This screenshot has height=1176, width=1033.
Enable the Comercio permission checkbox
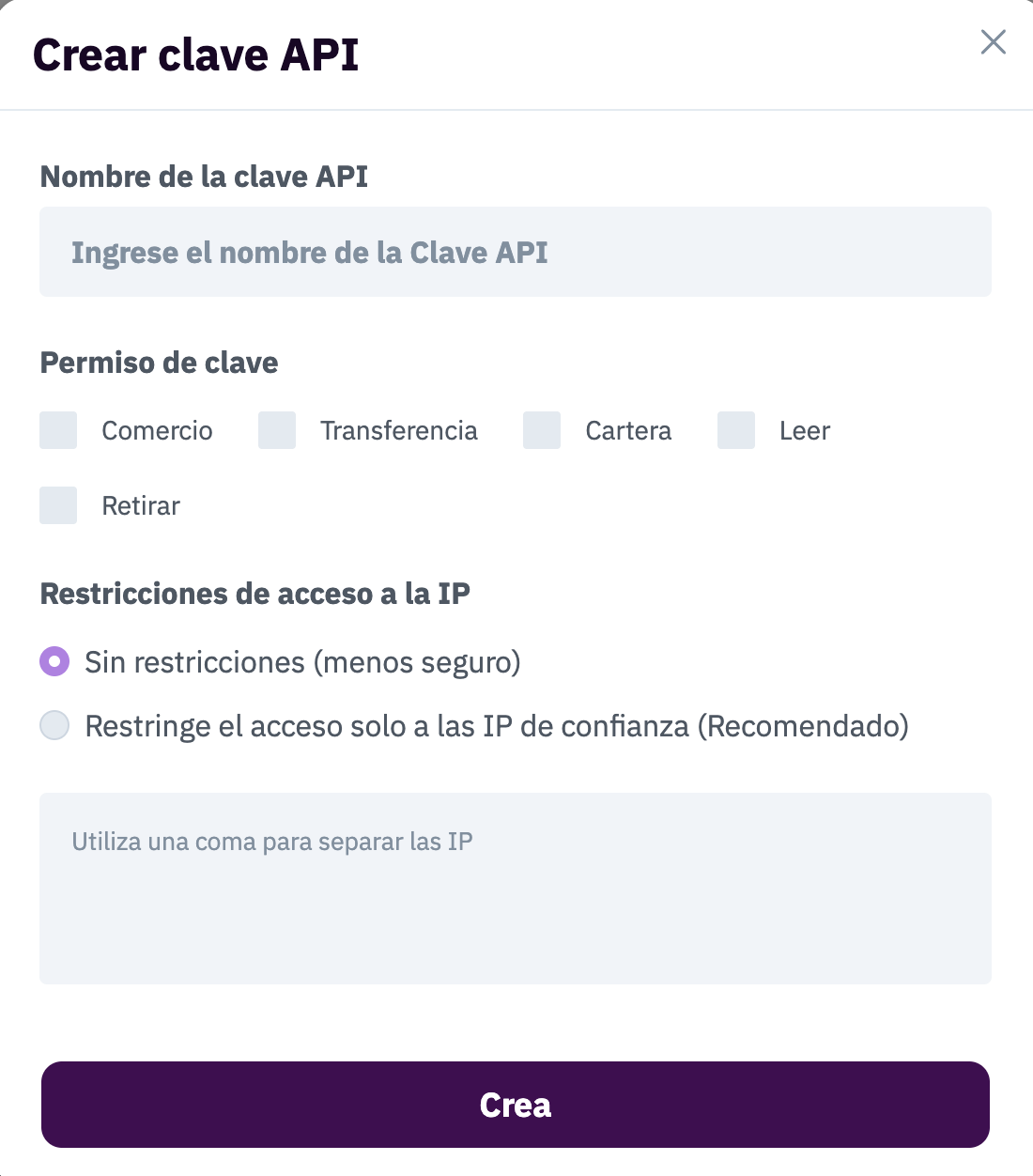click(58, 430)
